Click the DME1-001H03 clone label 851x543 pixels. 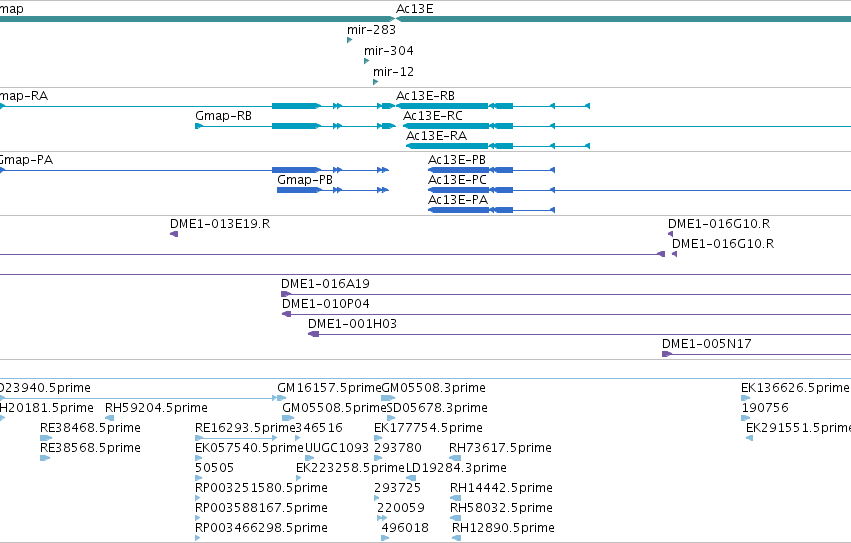pyautogui.click(x=352, y=324)
